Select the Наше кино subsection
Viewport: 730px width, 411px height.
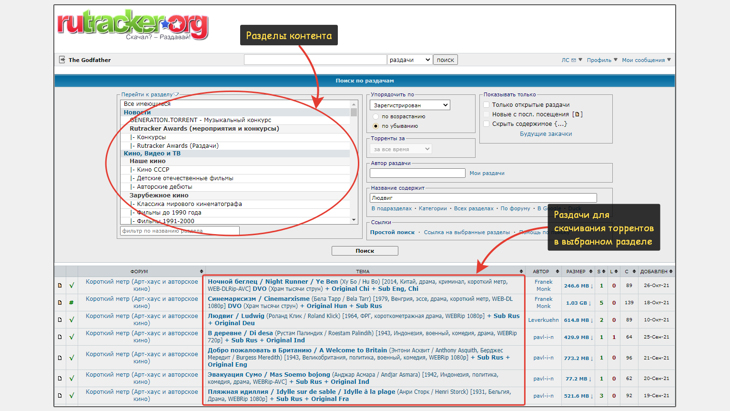(235, 161)
